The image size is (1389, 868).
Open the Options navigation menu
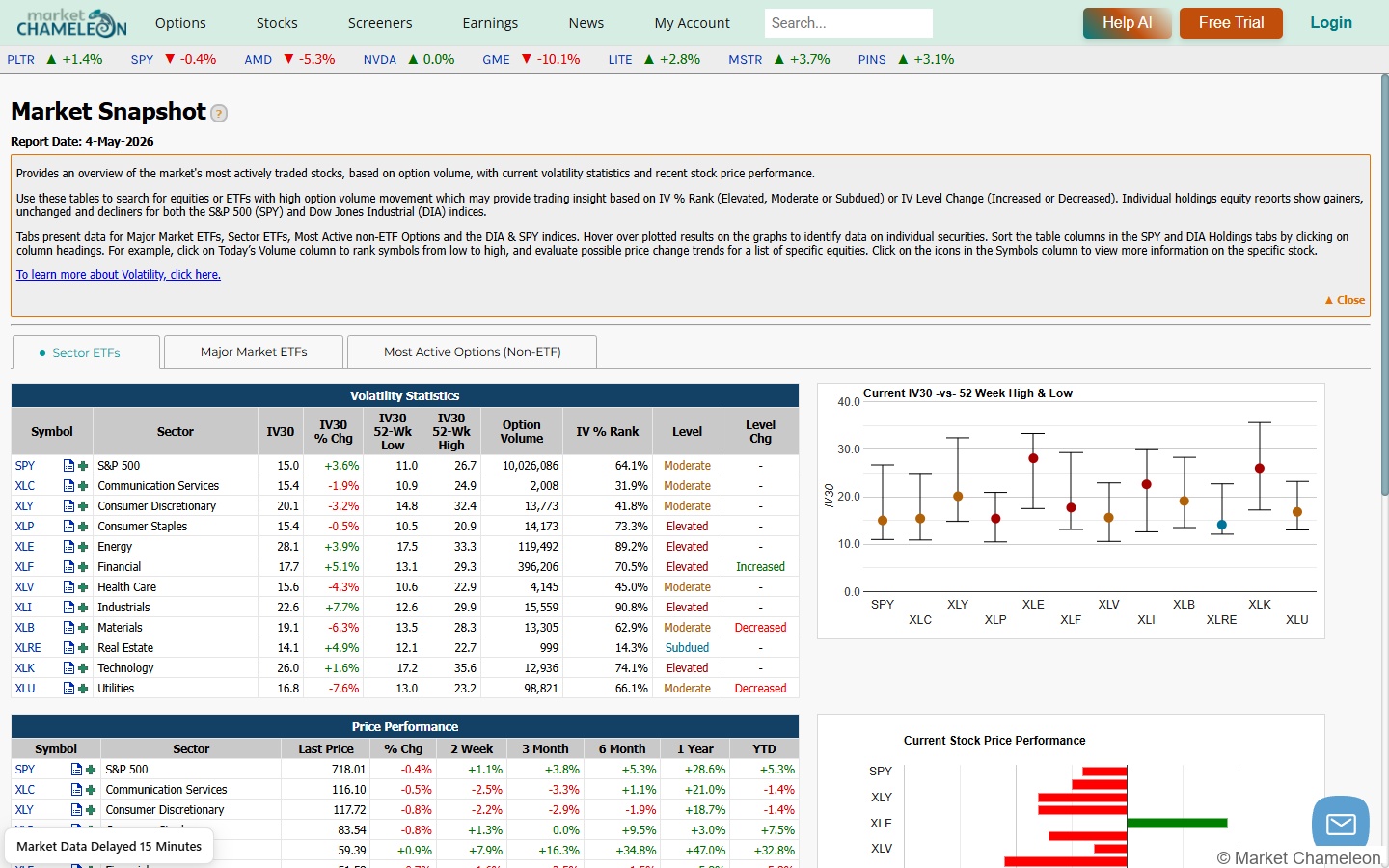tap(180, 23)
